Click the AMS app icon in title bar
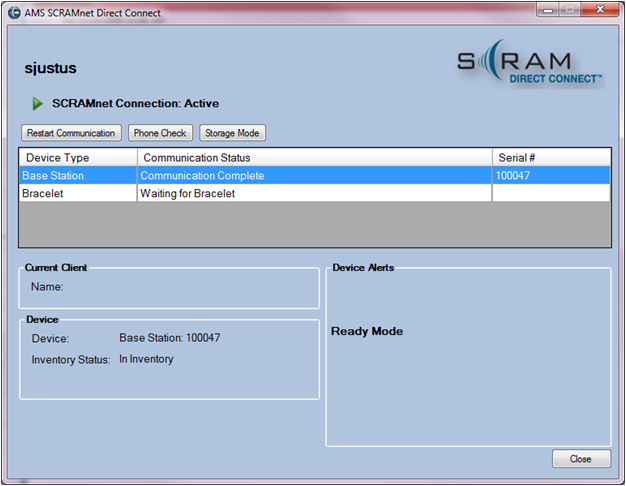Viewport: 626px width, 486px height. [15, 13]
